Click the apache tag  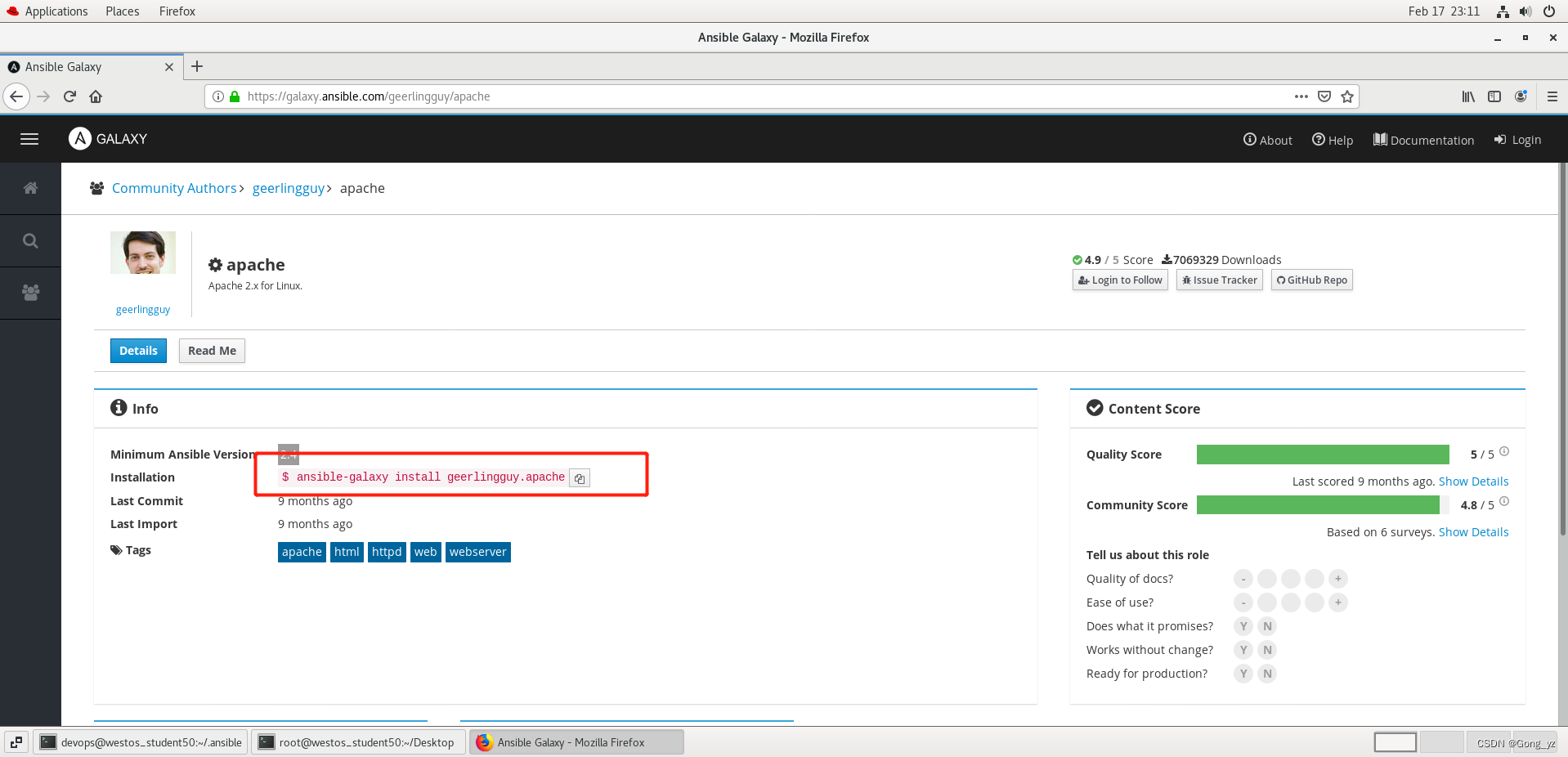[x=302, y=552]
